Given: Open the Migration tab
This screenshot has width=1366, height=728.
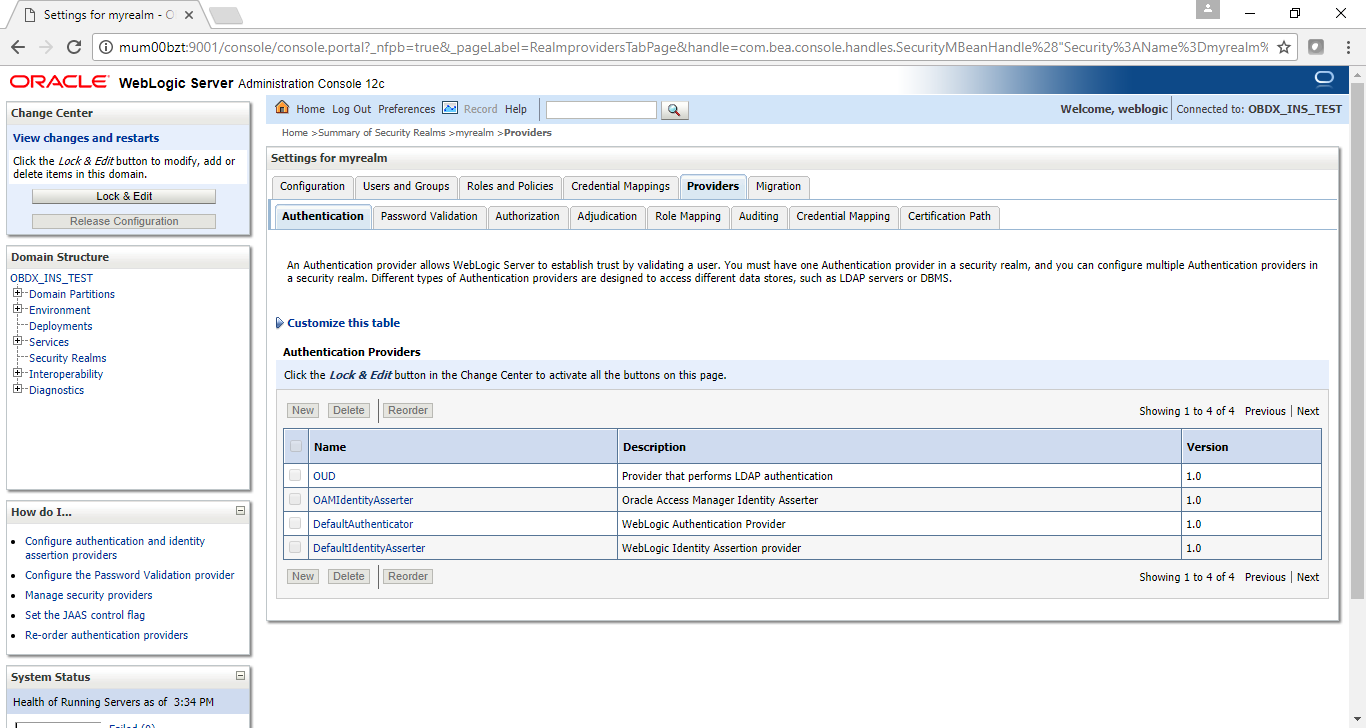Looking at the screenshot, I should coord(778,187).
